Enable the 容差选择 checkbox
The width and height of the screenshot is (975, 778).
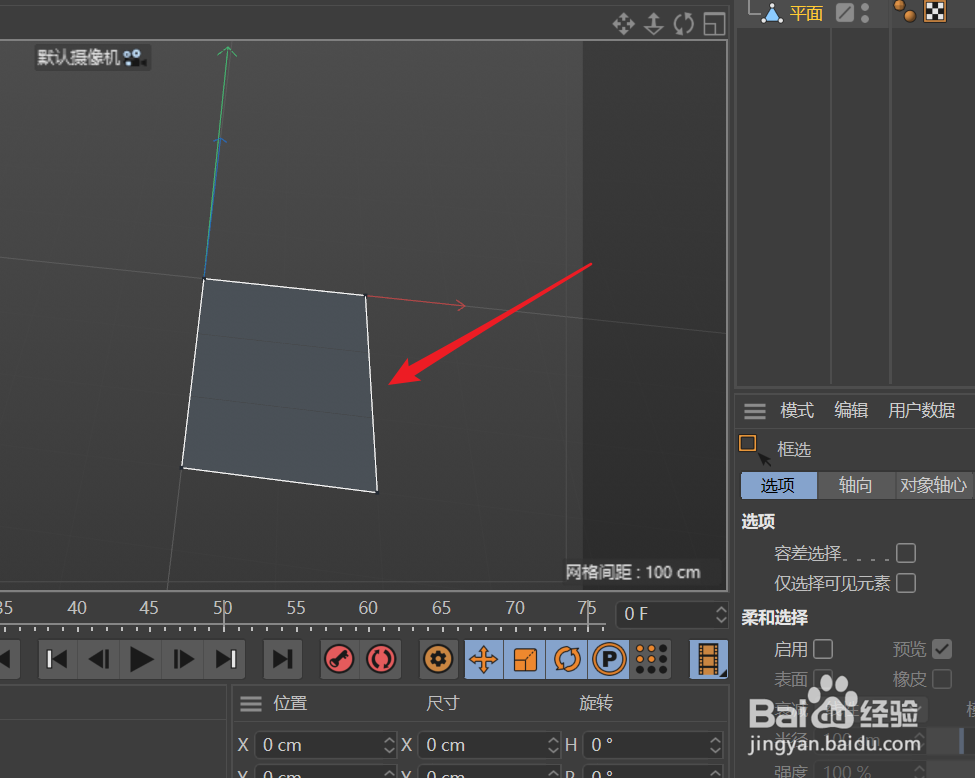pos(905,552)
